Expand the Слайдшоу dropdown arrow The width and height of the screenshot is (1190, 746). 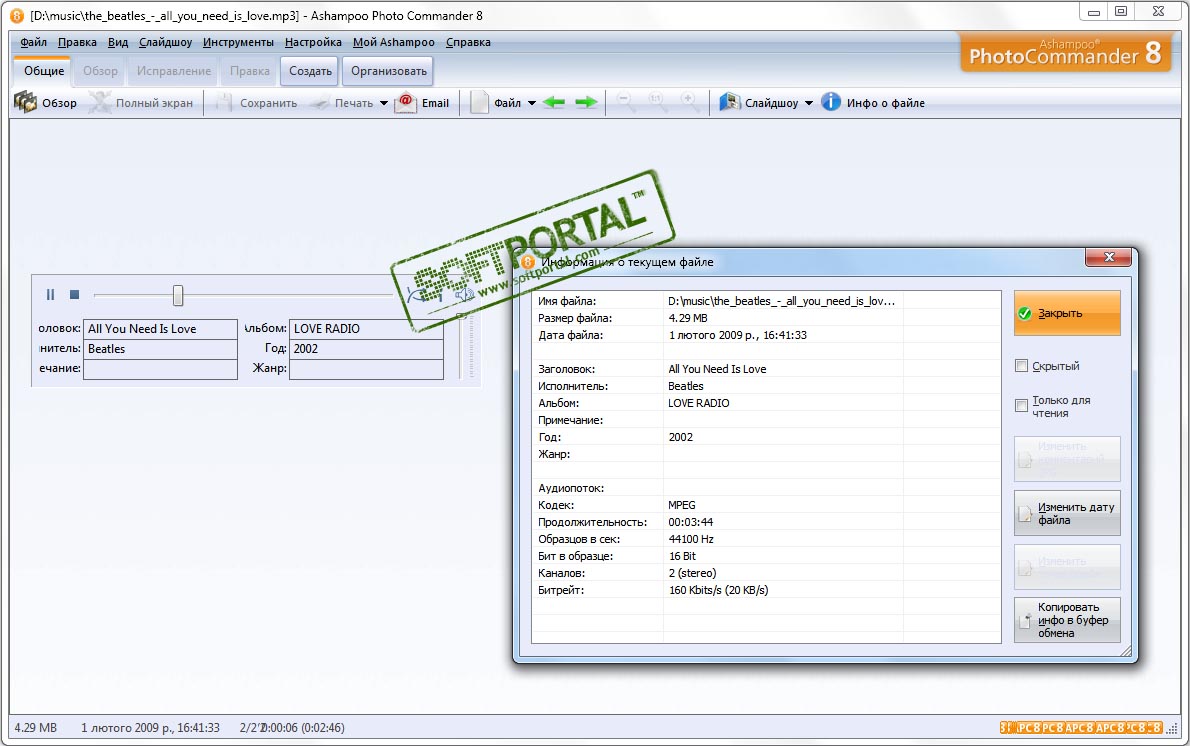point(808,103)
